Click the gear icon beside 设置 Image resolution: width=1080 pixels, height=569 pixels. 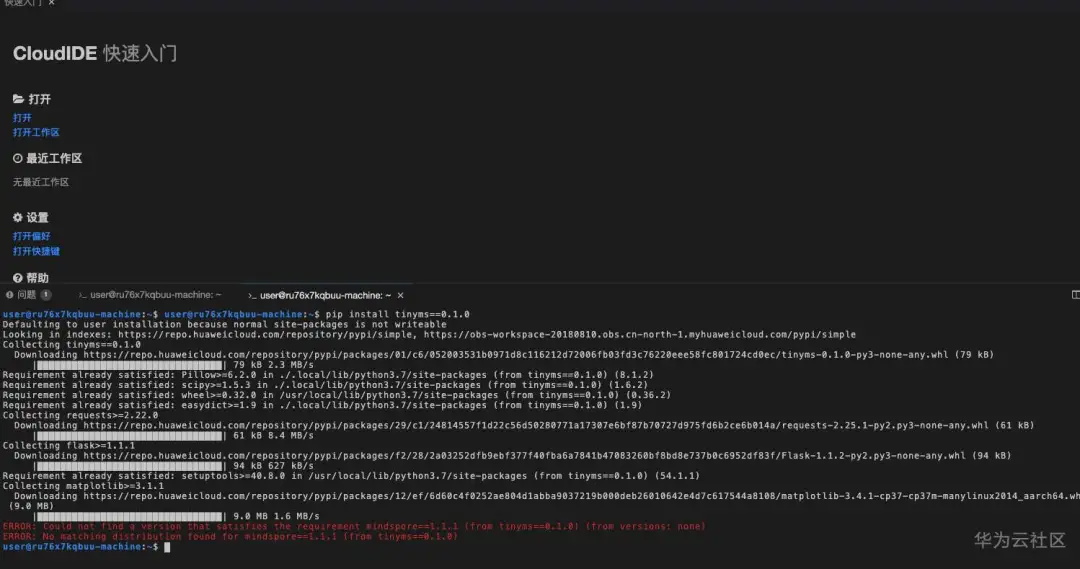pyautogui.click(x=18, y=218)
